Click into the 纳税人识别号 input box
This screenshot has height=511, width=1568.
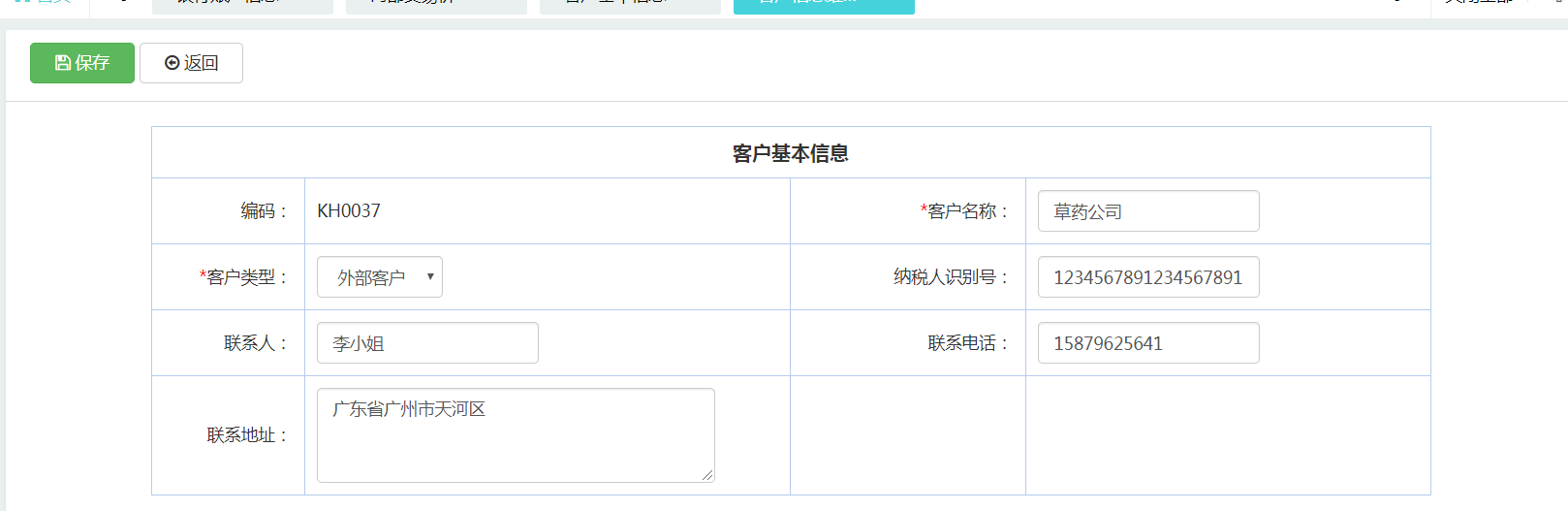1147,277
